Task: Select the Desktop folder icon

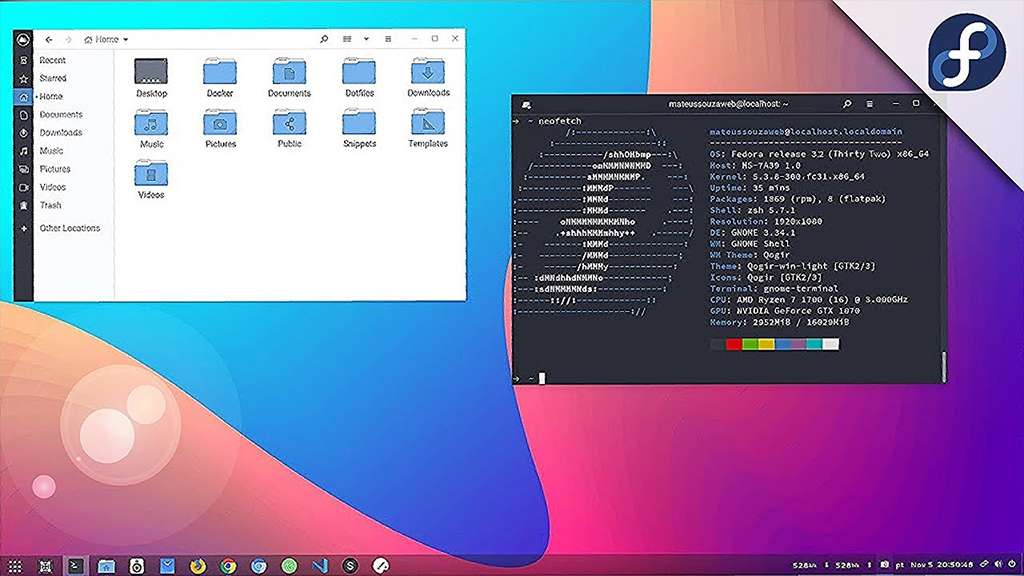Action: 152,78
